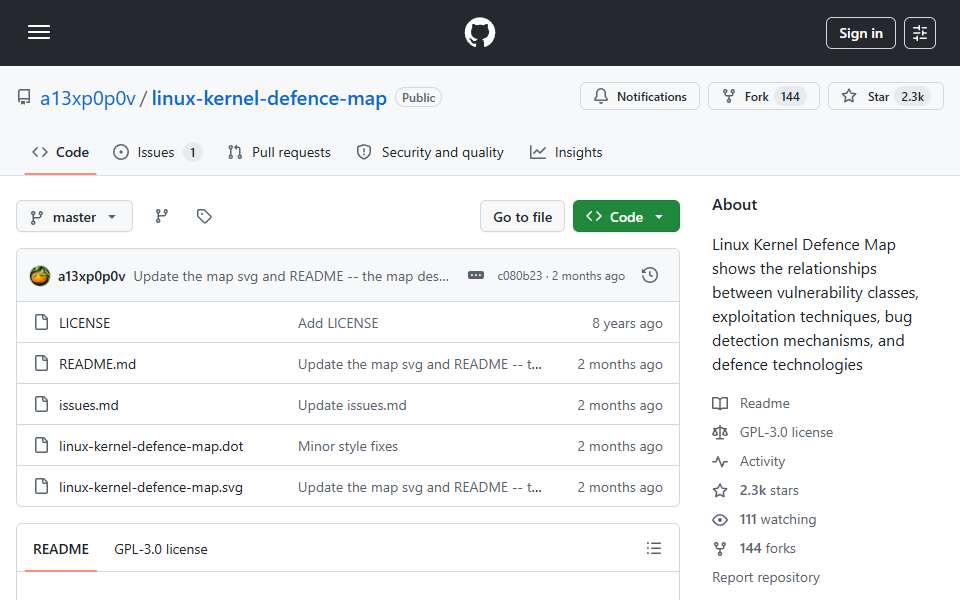Click file icon beside linux-kernel-defence-map.svg

click(41, 486)
